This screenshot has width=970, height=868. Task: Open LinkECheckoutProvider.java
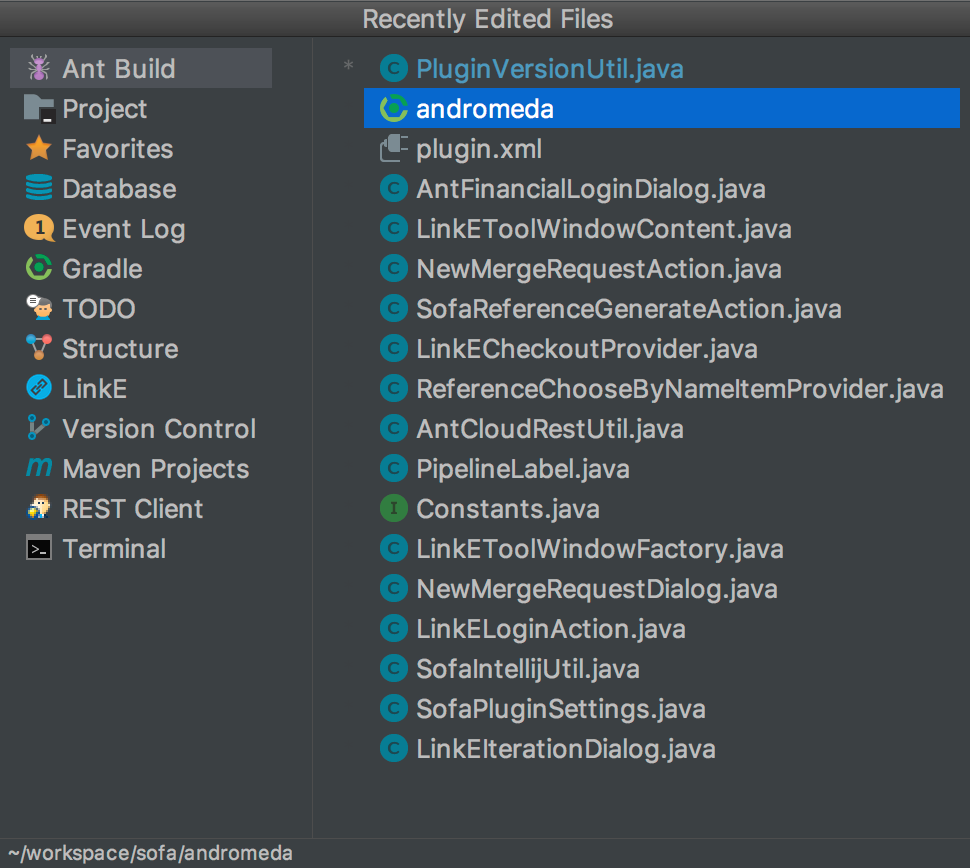(662, 348)
